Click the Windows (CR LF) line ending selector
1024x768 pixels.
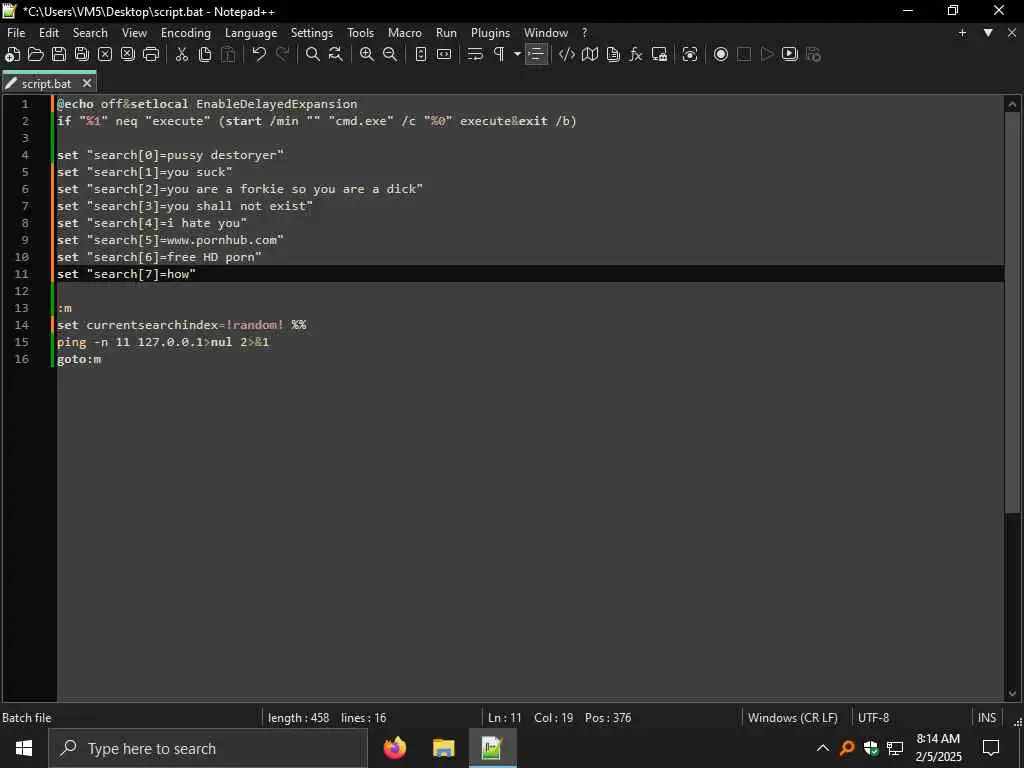(792, 718)
